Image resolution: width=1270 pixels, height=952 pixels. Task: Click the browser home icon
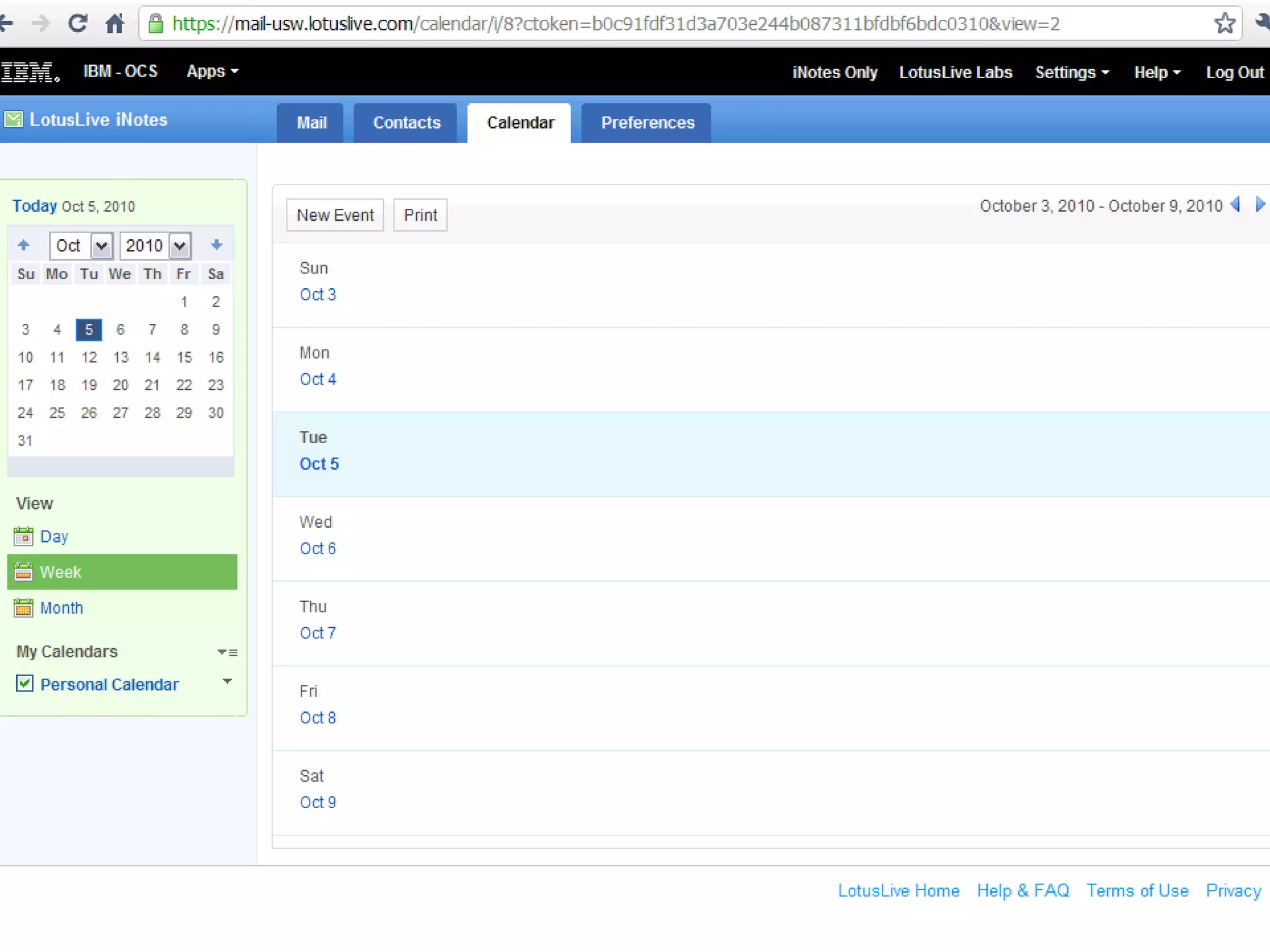tap(115, 24)
